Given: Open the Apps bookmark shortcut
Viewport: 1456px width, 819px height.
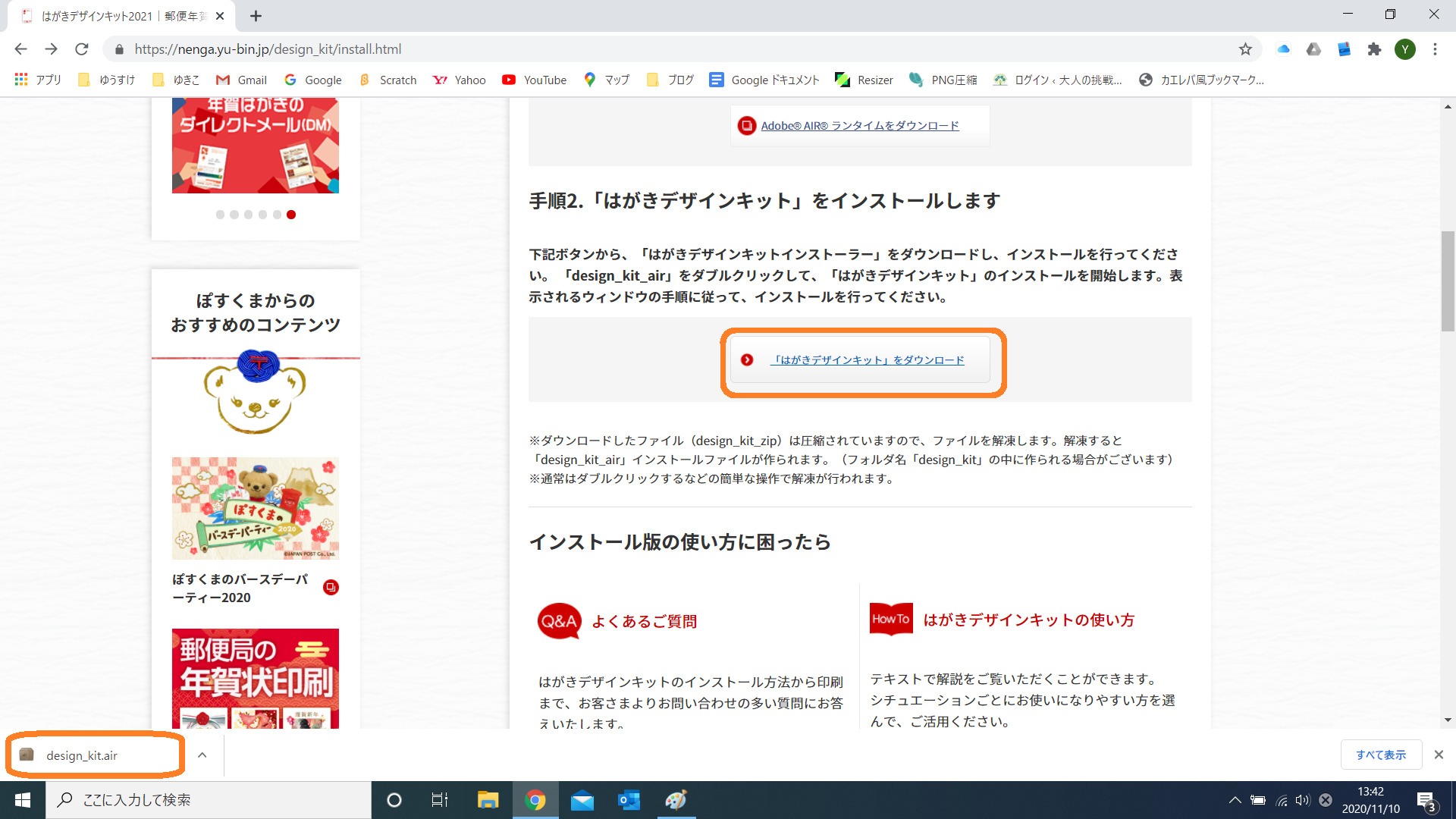Looking at the screenshot, I should tap(38, 80).
